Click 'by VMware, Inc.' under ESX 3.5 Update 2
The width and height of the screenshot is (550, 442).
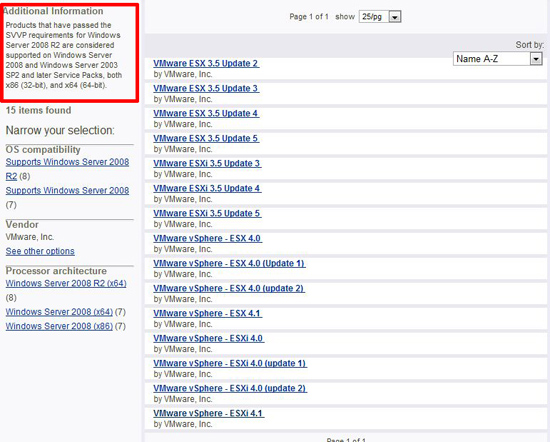[x=182, y=74]
